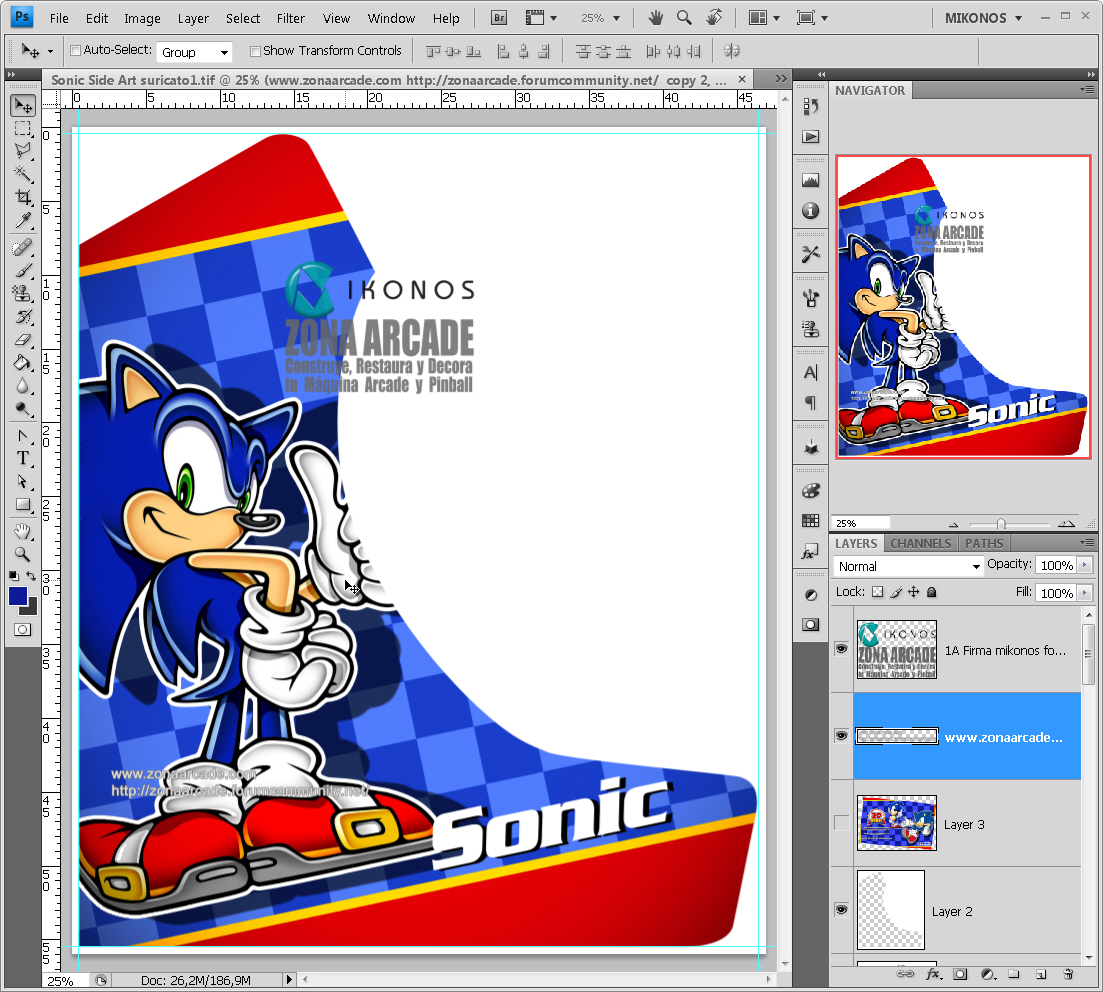This screenshot has width=1103, height=992.
Task: Select the Paint Bucket tool
Action: pyautogui.click(x=23, y=363)
